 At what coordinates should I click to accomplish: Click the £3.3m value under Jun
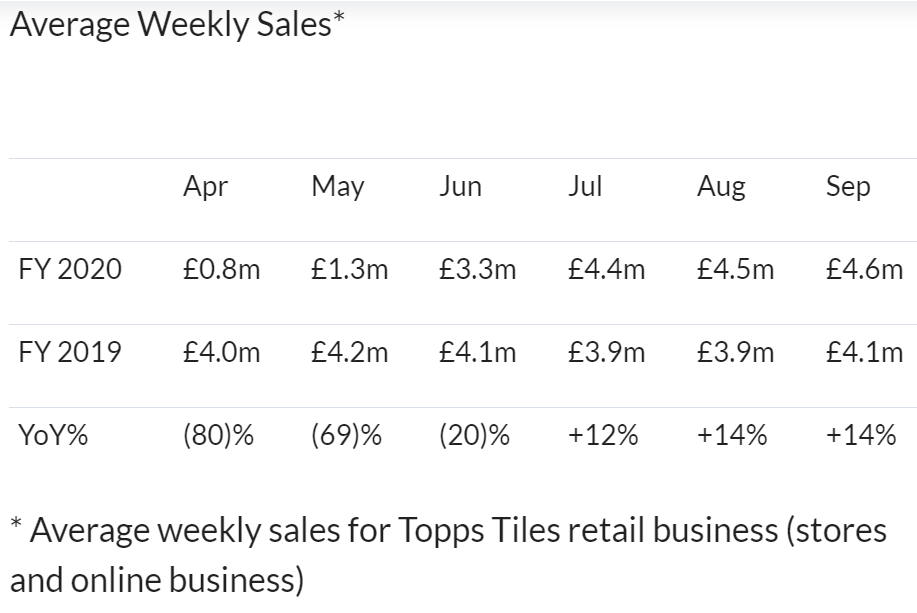(477, 270)
